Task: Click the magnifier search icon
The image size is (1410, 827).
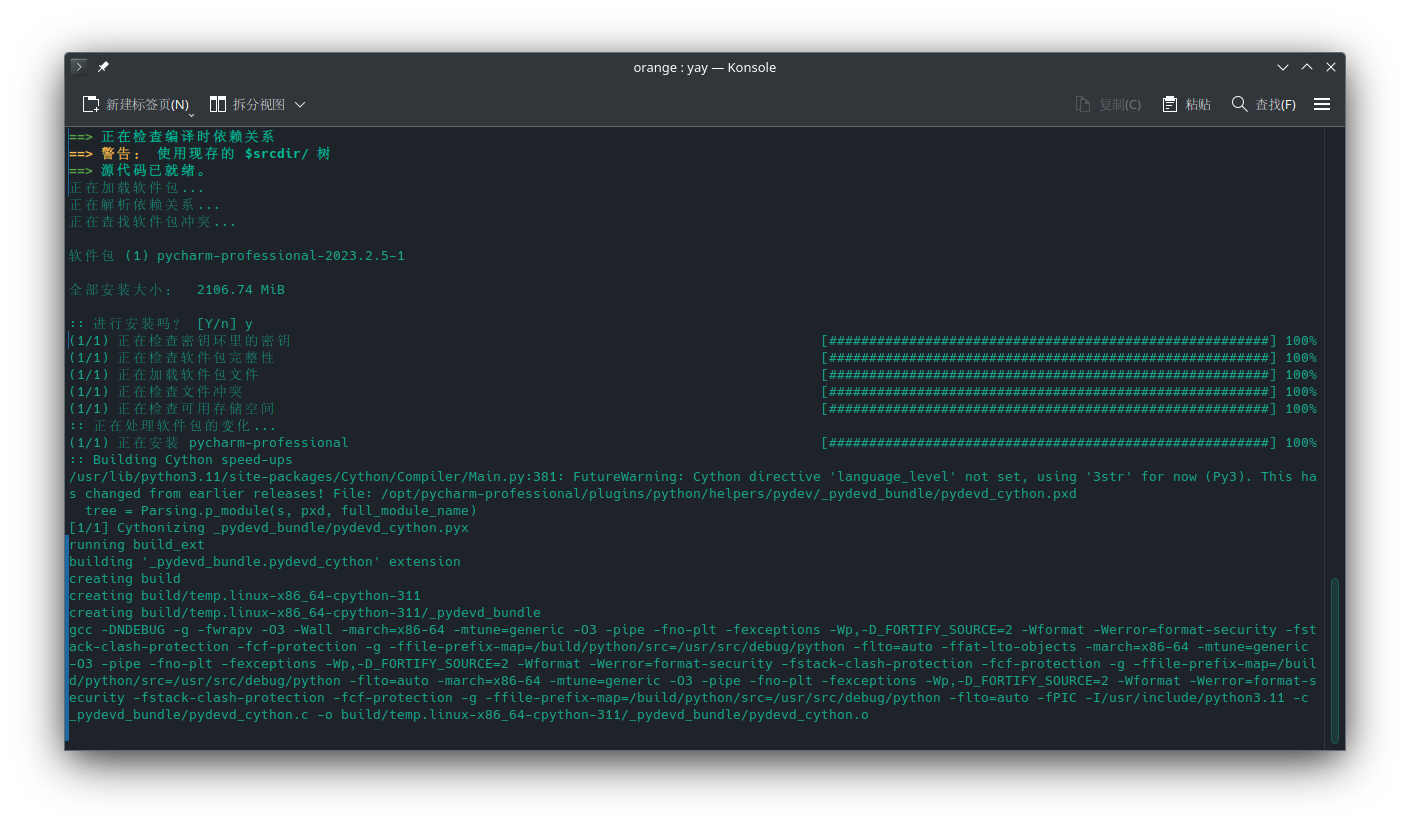Action: (x=1240, y=104)
